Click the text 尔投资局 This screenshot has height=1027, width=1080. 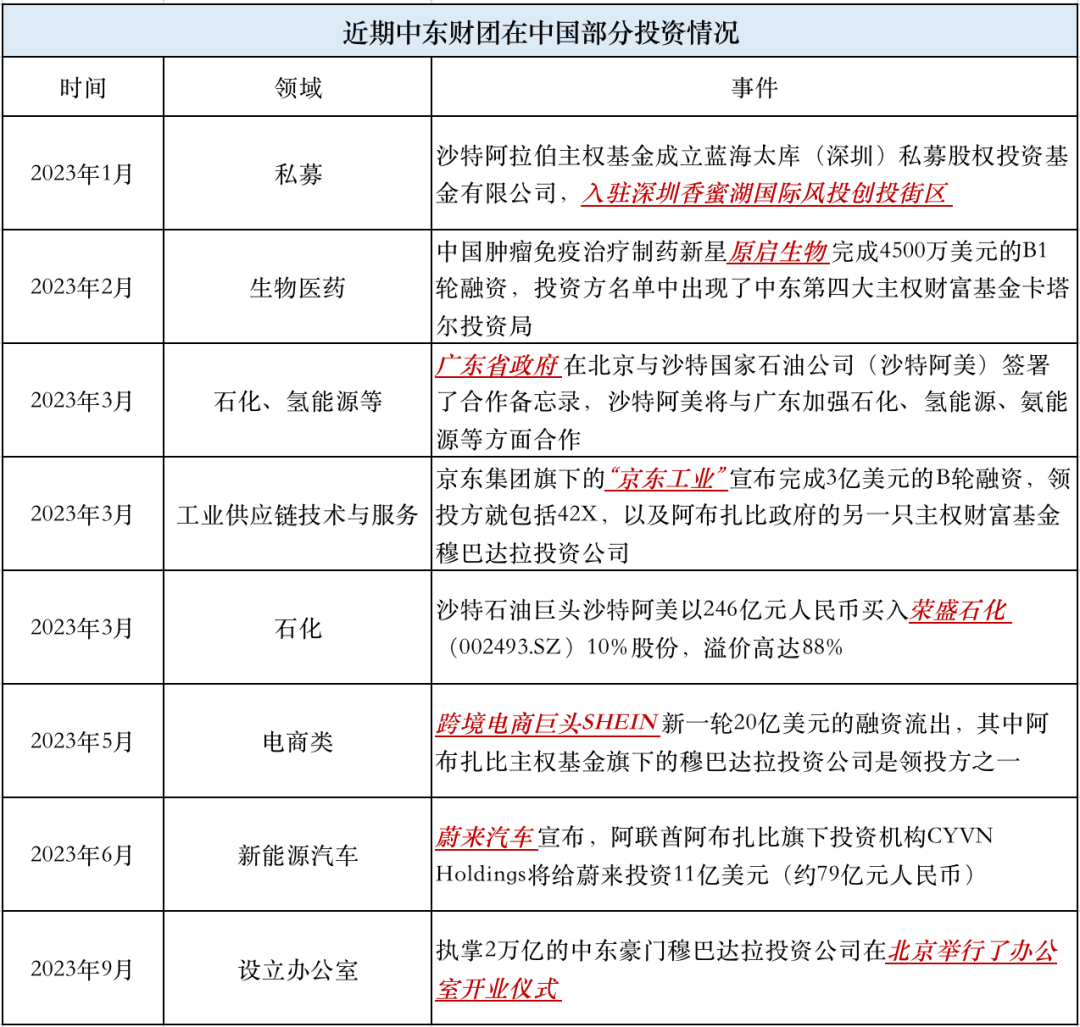tap(484, 326)
